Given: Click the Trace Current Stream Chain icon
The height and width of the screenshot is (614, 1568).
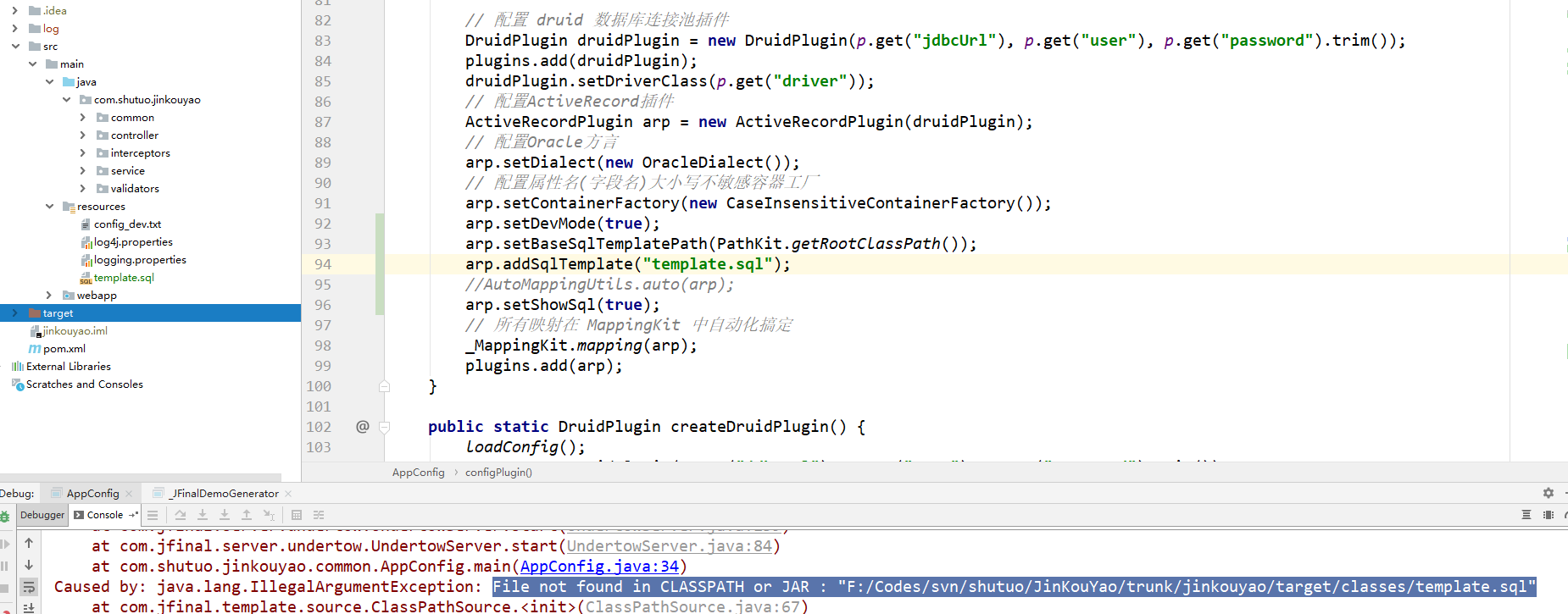Looking at the screenshot, I should pyautogui.click(x=319, y=515).
